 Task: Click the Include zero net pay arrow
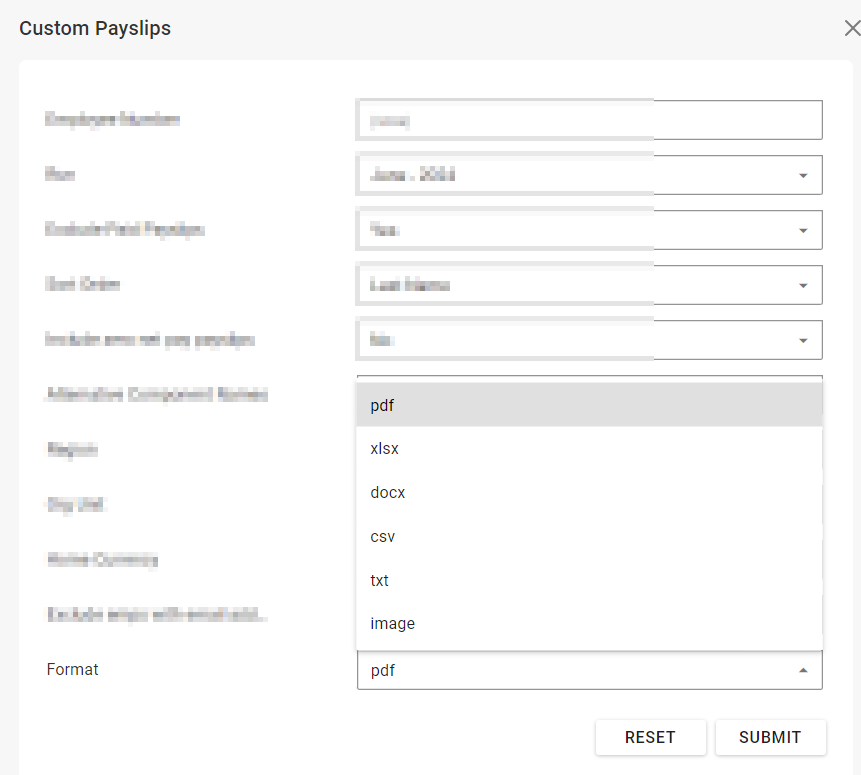tap(803, 341)
